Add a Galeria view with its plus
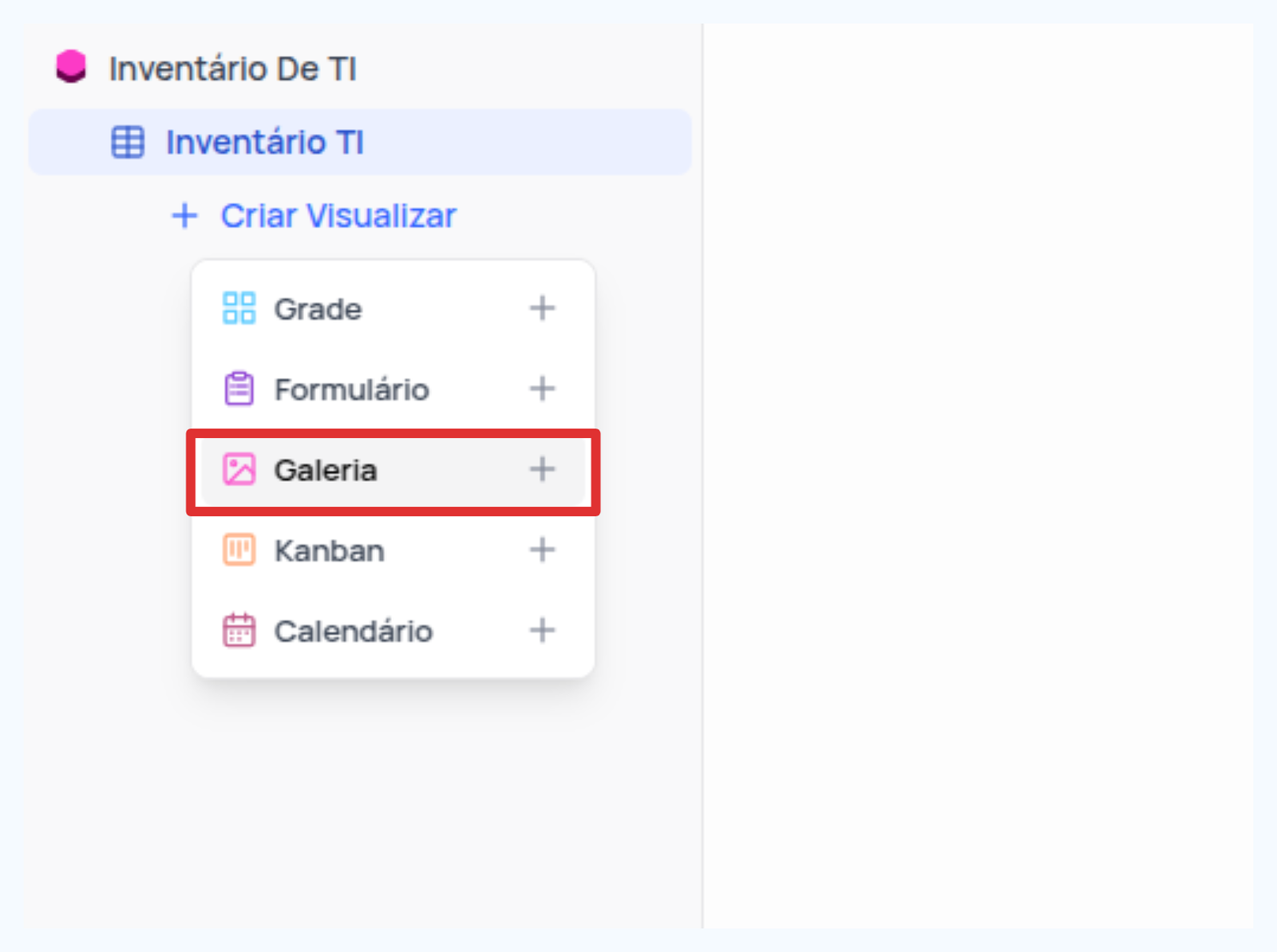This screenshot has width=1277, height=952. pyautogui.click(x=542, y=469)
